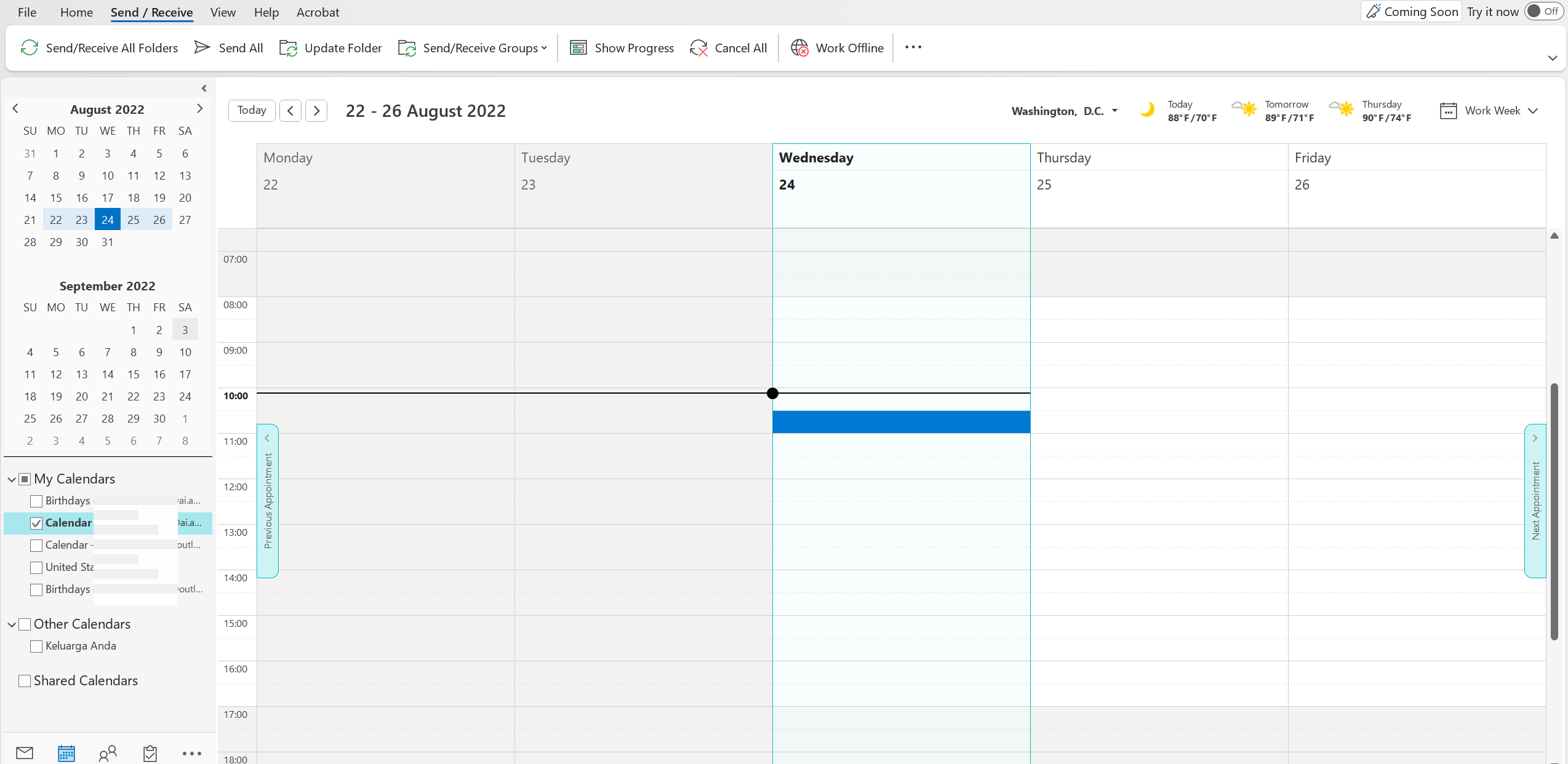1568x764 pixels.
Task: Drag the current time indicator at 10:00
Action: click(x=772, y=393)
